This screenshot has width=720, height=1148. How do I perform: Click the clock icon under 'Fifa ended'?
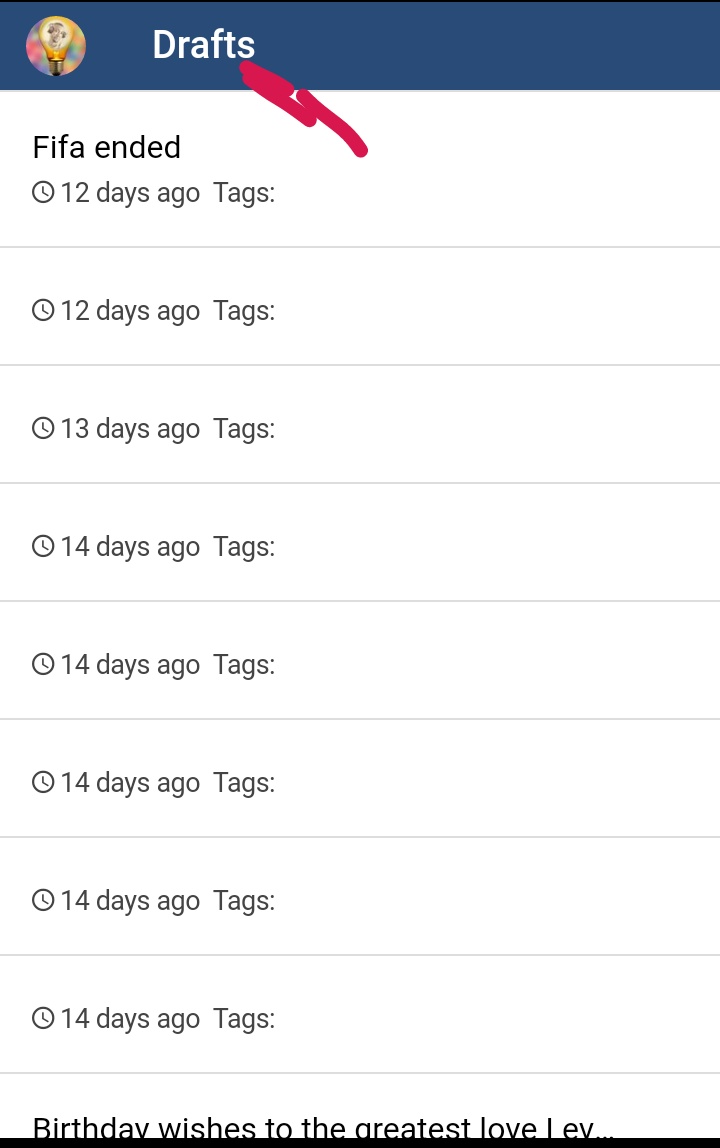pyautogui.click(x=43, y=193)
